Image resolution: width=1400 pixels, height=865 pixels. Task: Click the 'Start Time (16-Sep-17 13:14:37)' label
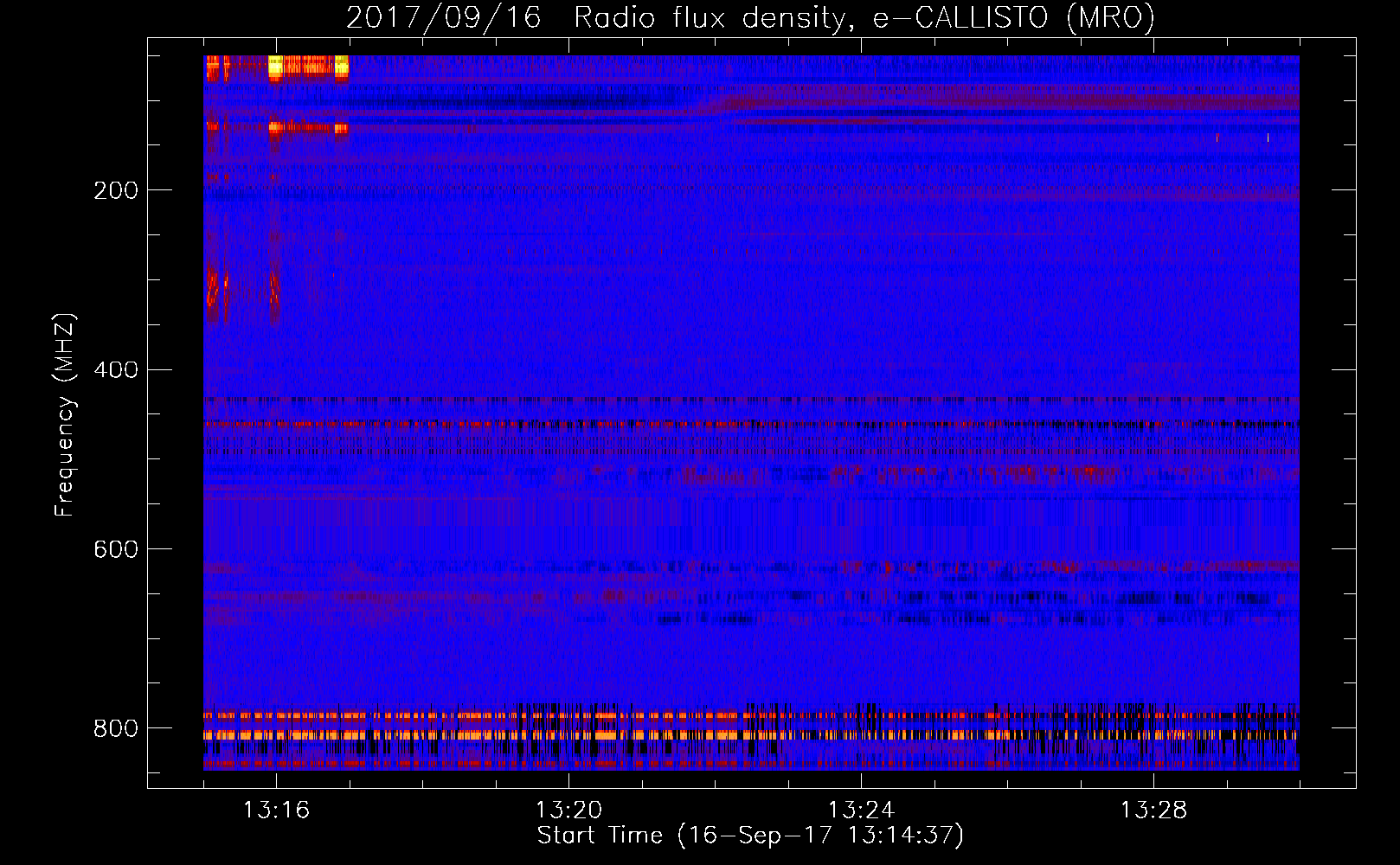click(750, 836)
